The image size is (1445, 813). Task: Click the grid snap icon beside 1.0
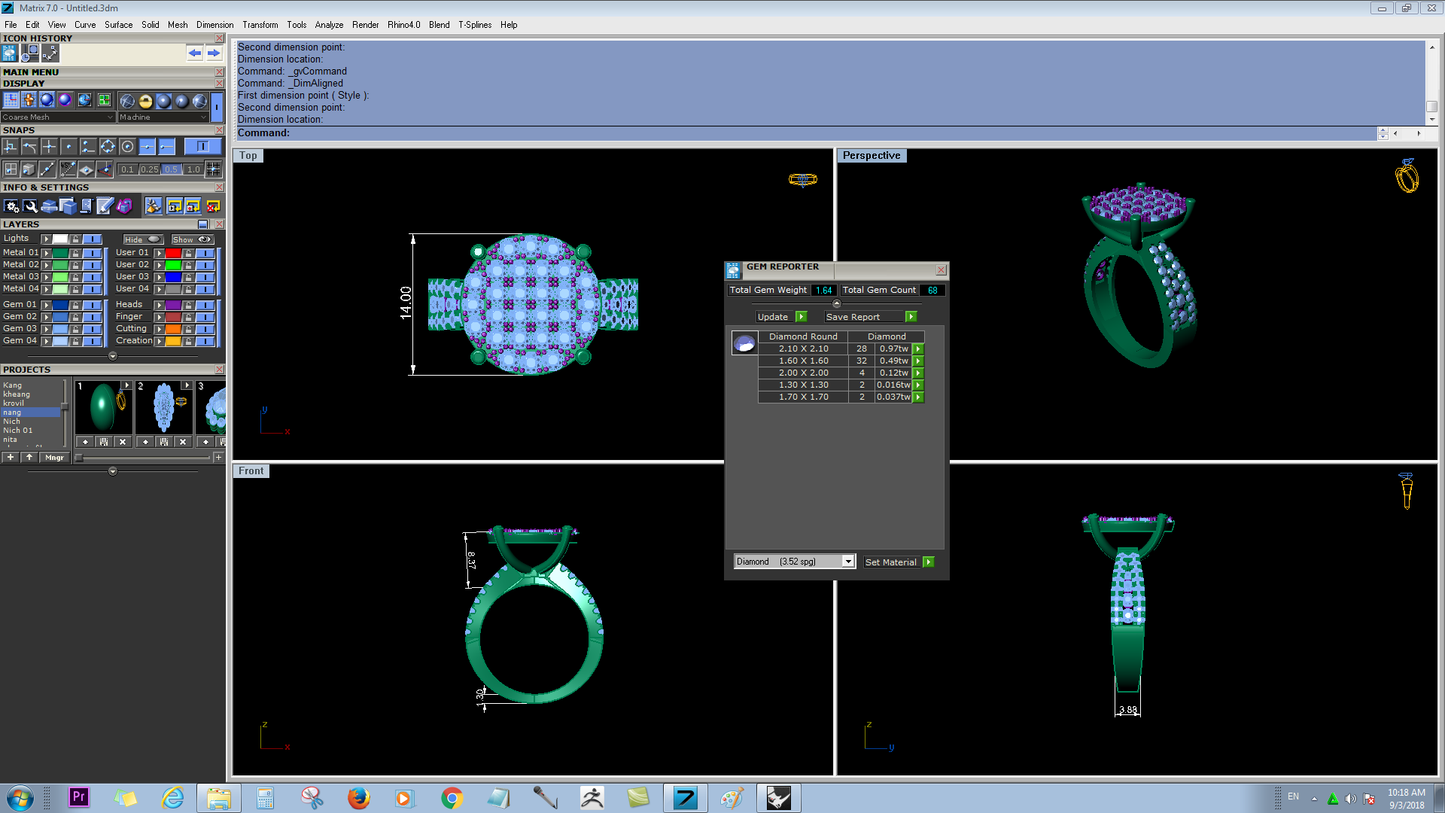(x=213, y=169)
